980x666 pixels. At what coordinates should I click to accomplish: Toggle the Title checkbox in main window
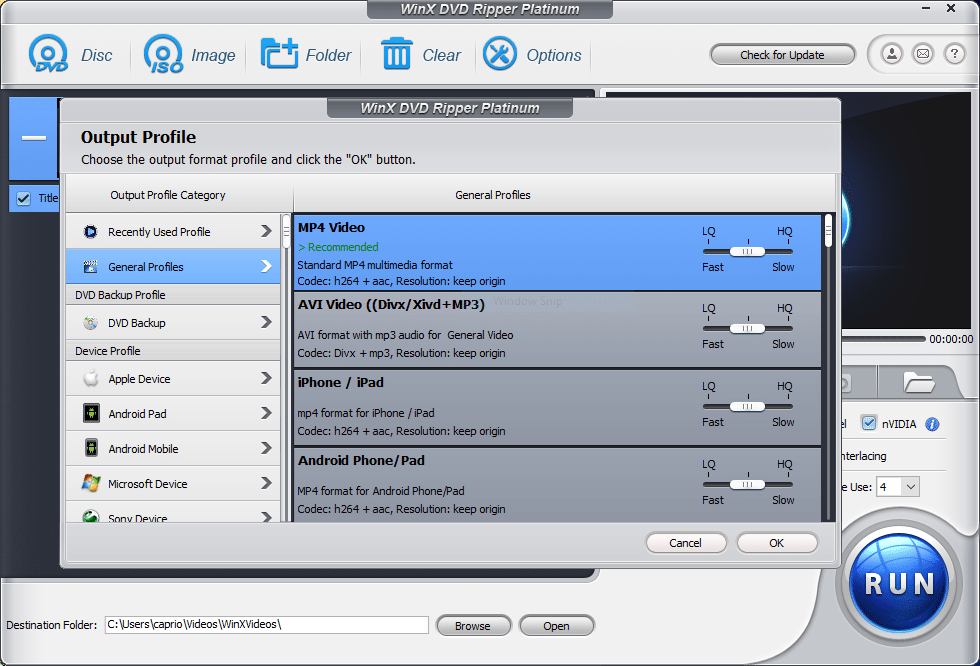click(24, 199)
